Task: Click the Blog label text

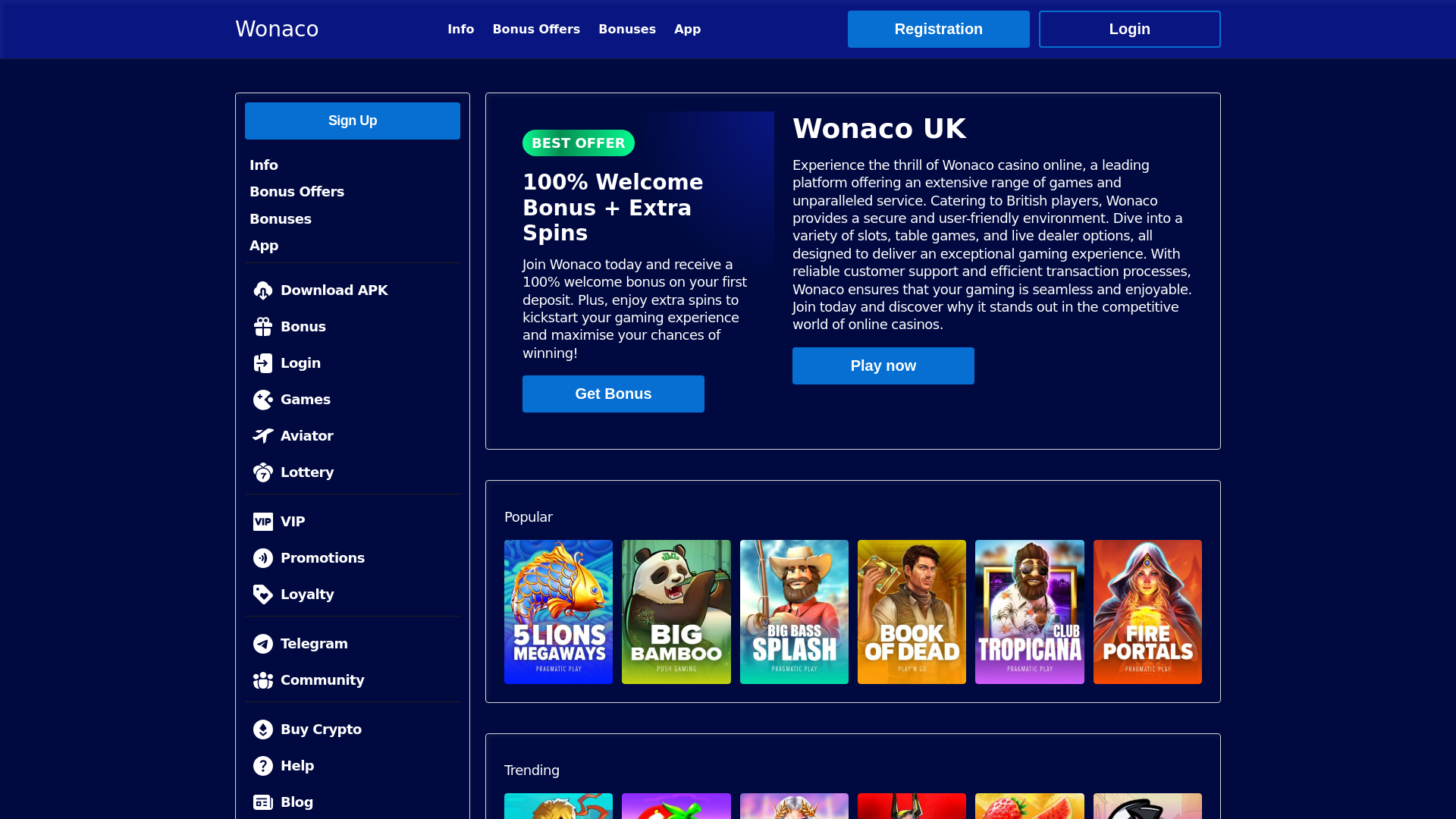Action: coord(297,802)
